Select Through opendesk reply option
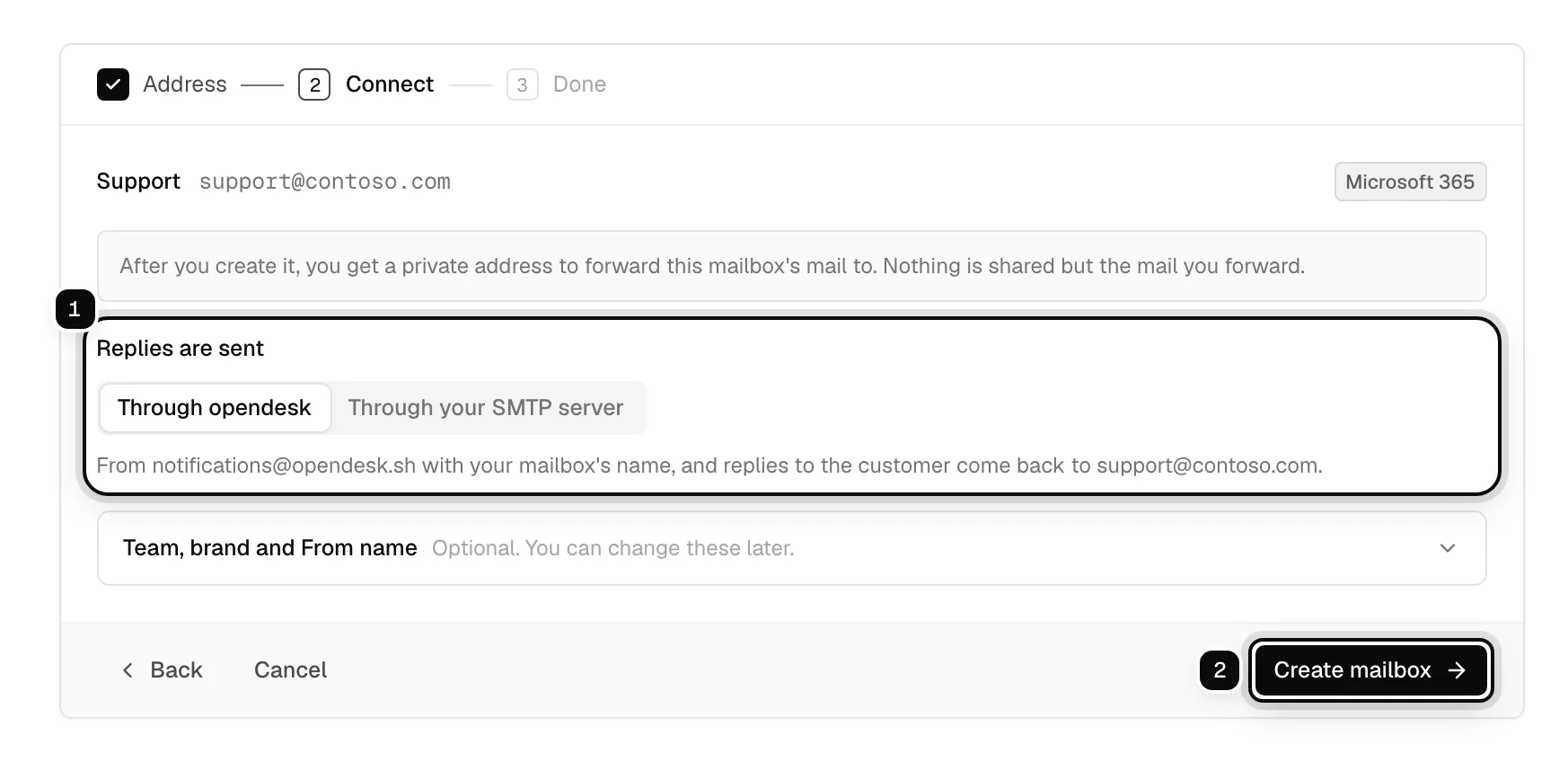This screenshot has width=1568, height=762. (215, 408)
